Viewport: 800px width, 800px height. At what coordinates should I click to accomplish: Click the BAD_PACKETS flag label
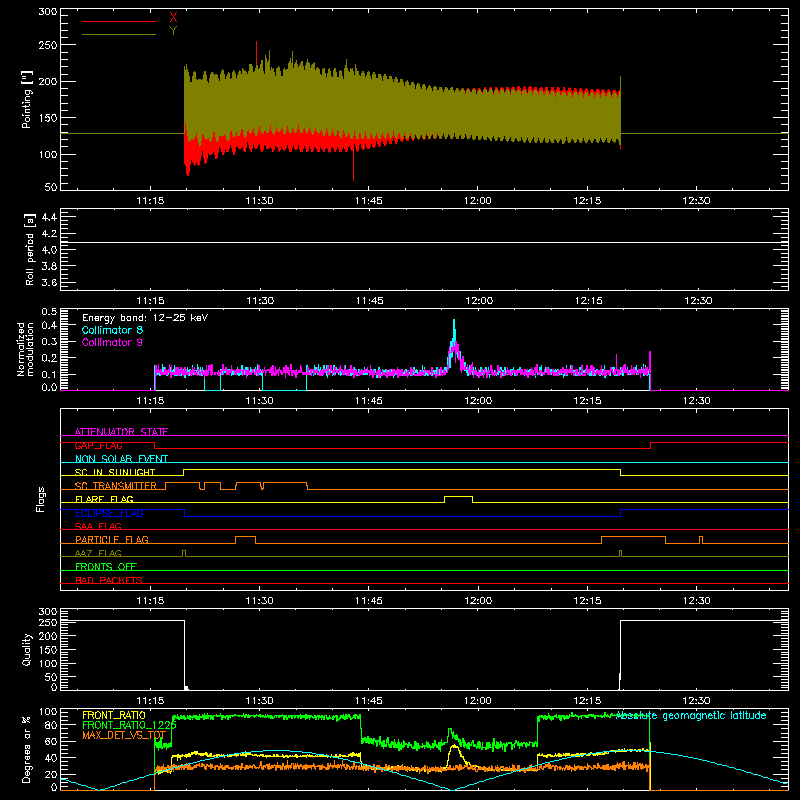pos(109,580)
